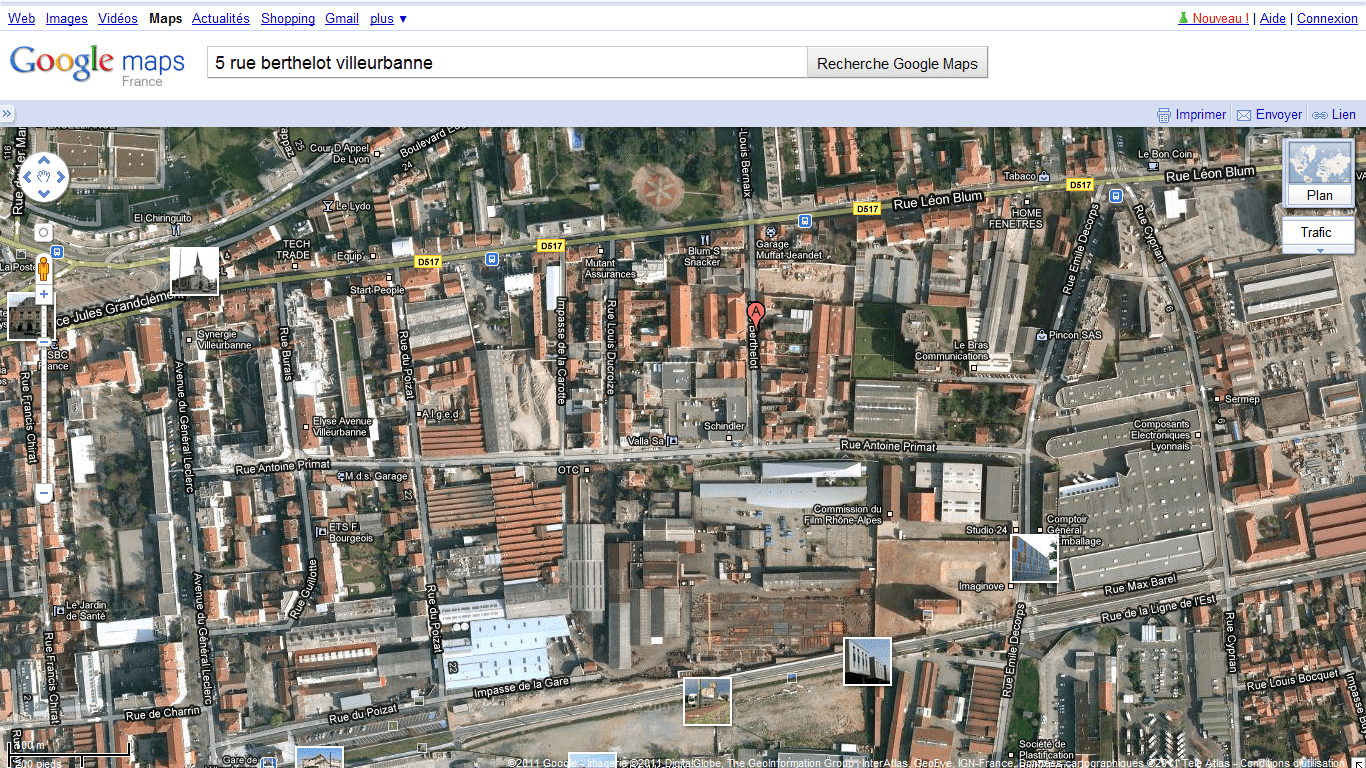The height and width of the screenshot is (768, 1366).
Task: Zoom in with the plus button
Action: (43, 295)
